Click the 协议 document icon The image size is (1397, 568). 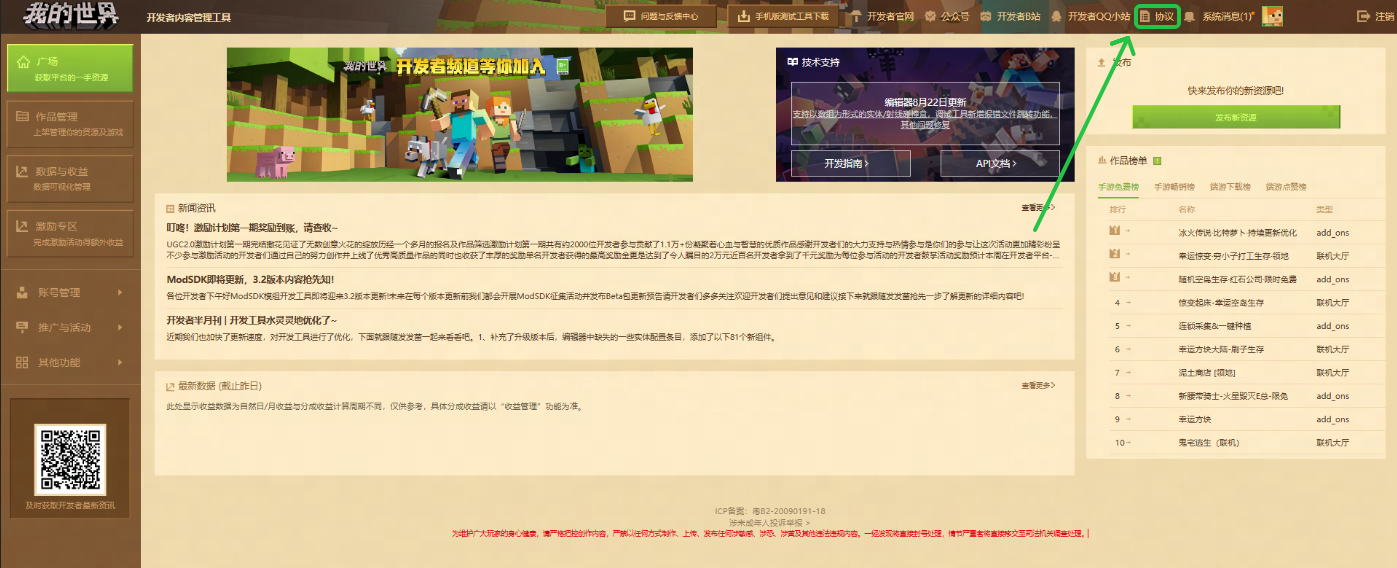tap(1145, 16)
